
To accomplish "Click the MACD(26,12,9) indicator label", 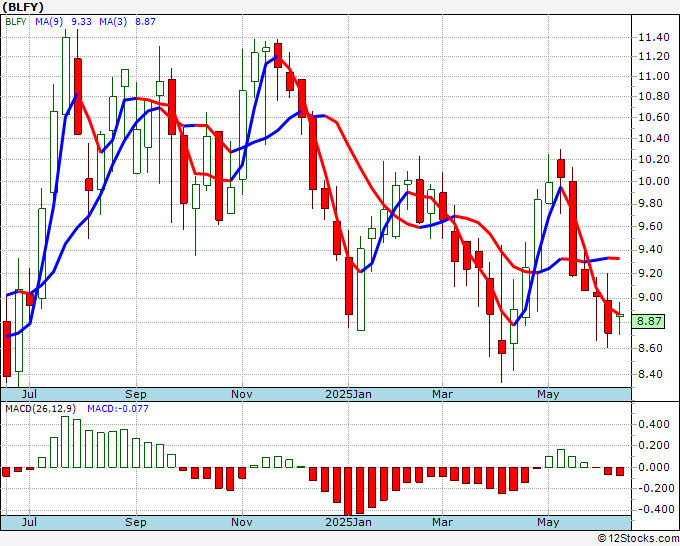I will pyautogui.click(x=42, y=409).
